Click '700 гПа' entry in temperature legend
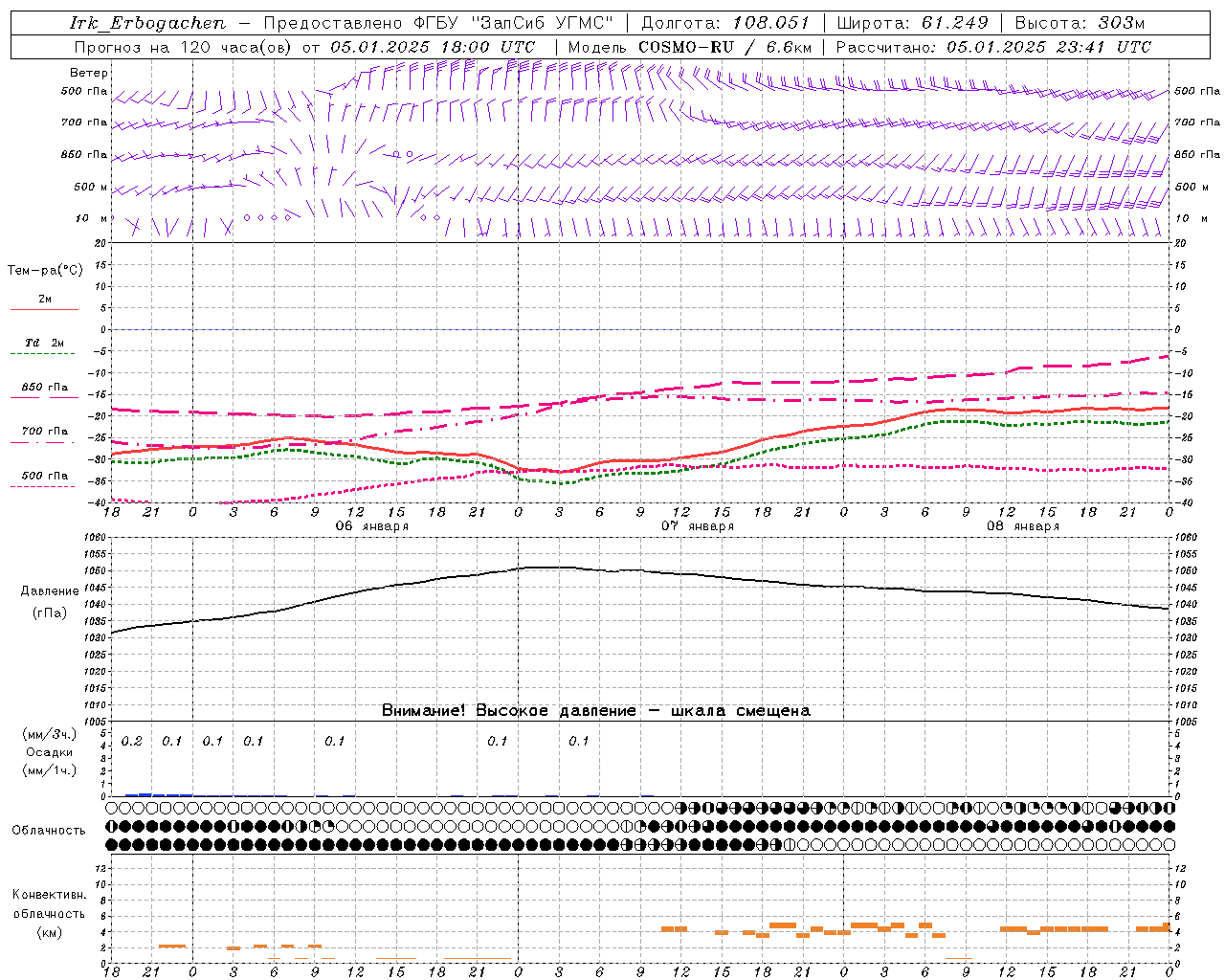 (45, 432)
